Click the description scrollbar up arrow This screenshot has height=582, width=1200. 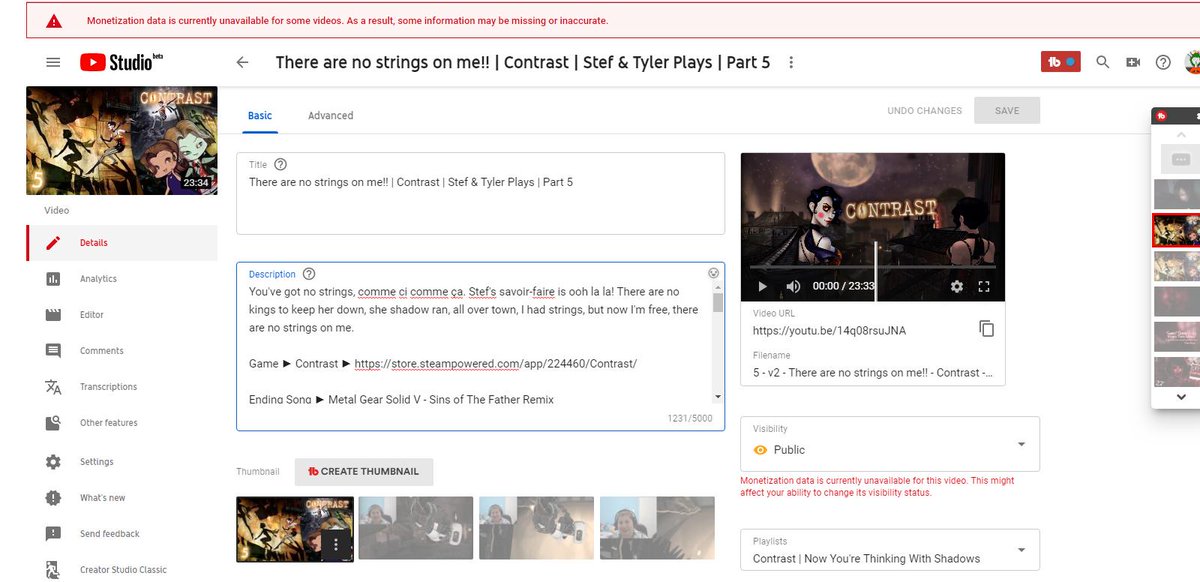pos(717,288)
